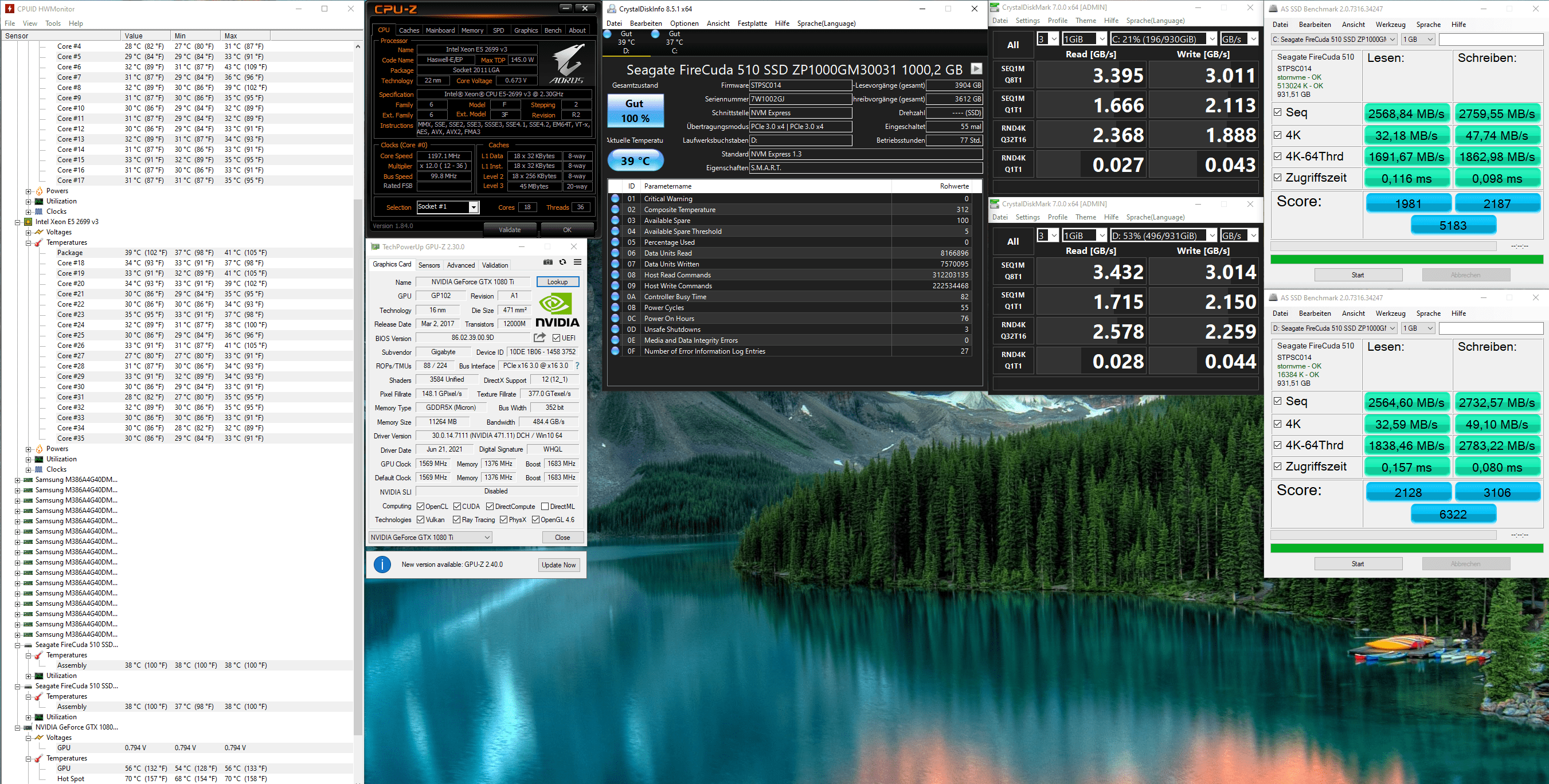Click the Update Now button
Screen dimensions: 1549x784
[x=558, y=565]
